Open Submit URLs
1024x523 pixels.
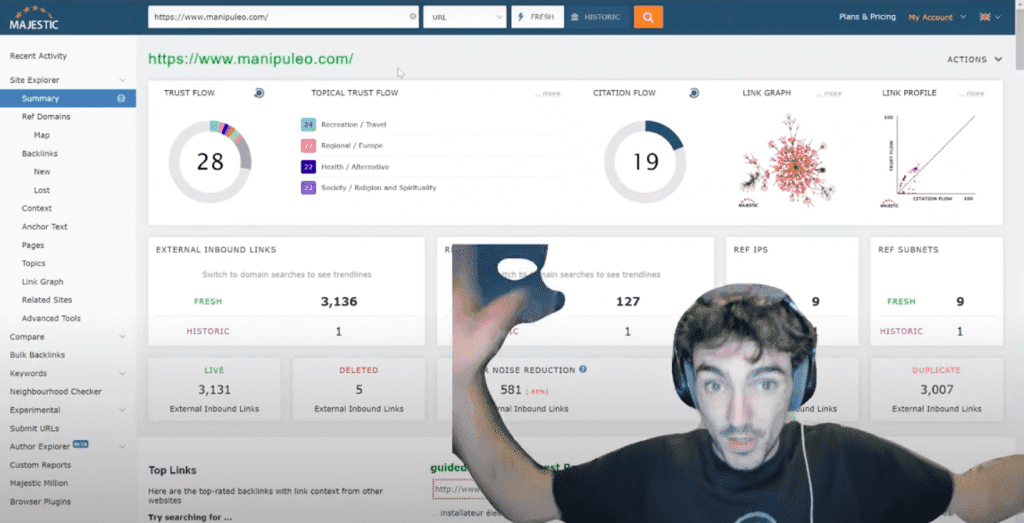[x=34, y=428]
